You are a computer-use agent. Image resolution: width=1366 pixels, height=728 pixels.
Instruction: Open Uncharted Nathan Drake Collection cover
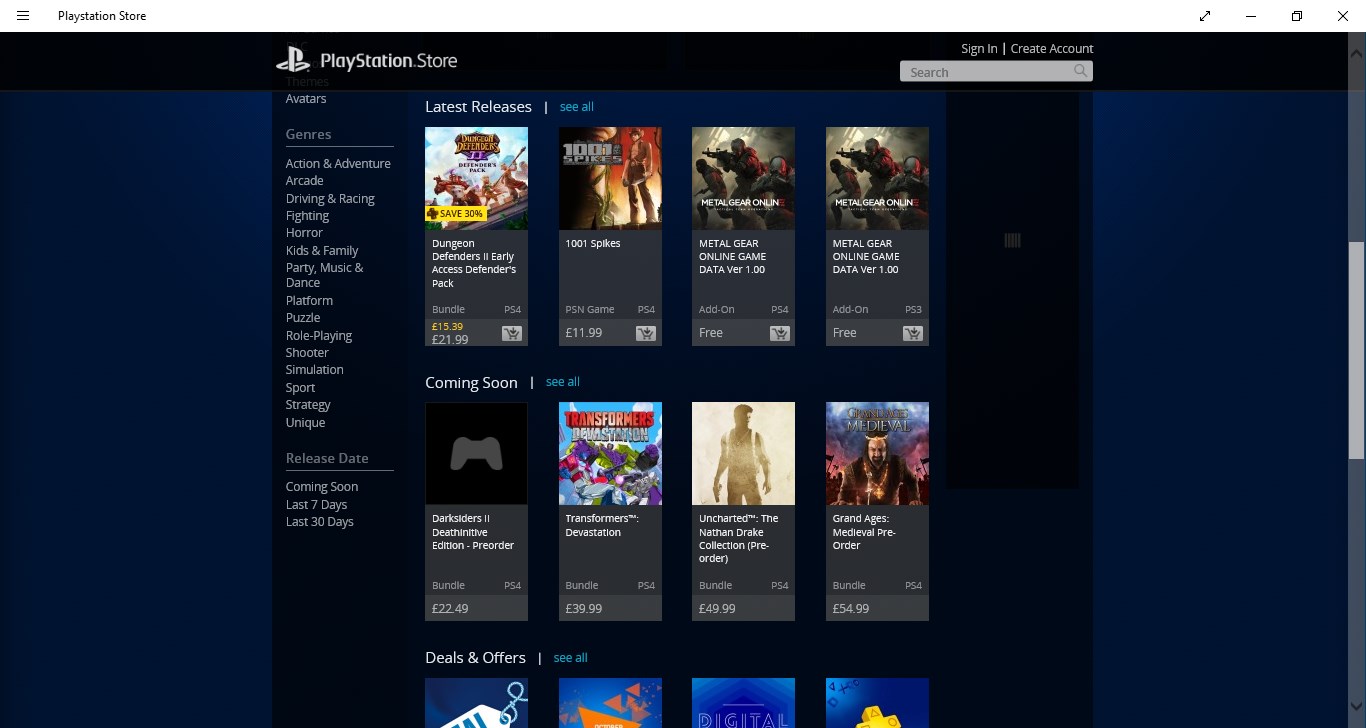click(743, 454)
